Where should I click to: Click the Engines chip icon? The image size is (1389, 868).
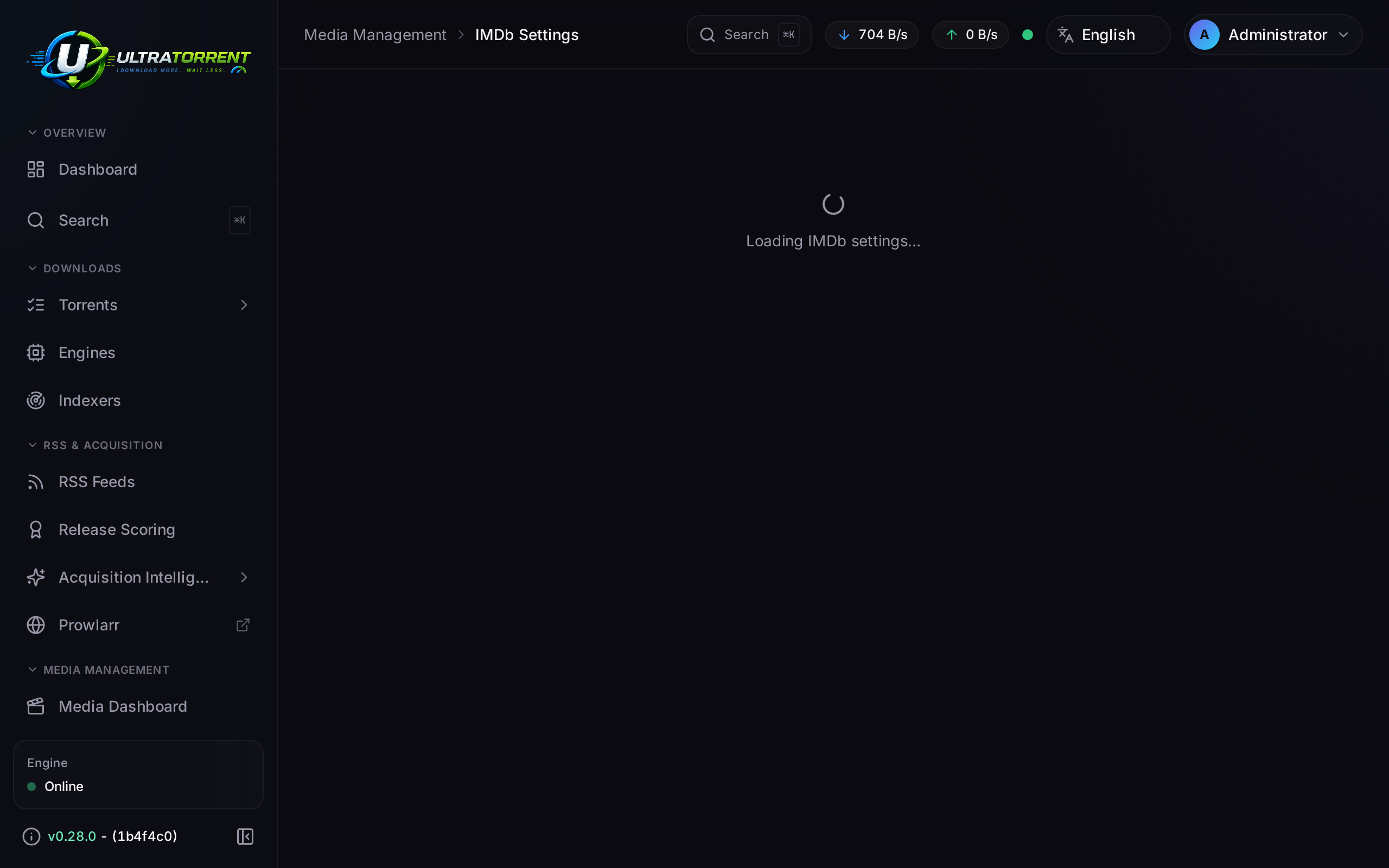point(36,353)
